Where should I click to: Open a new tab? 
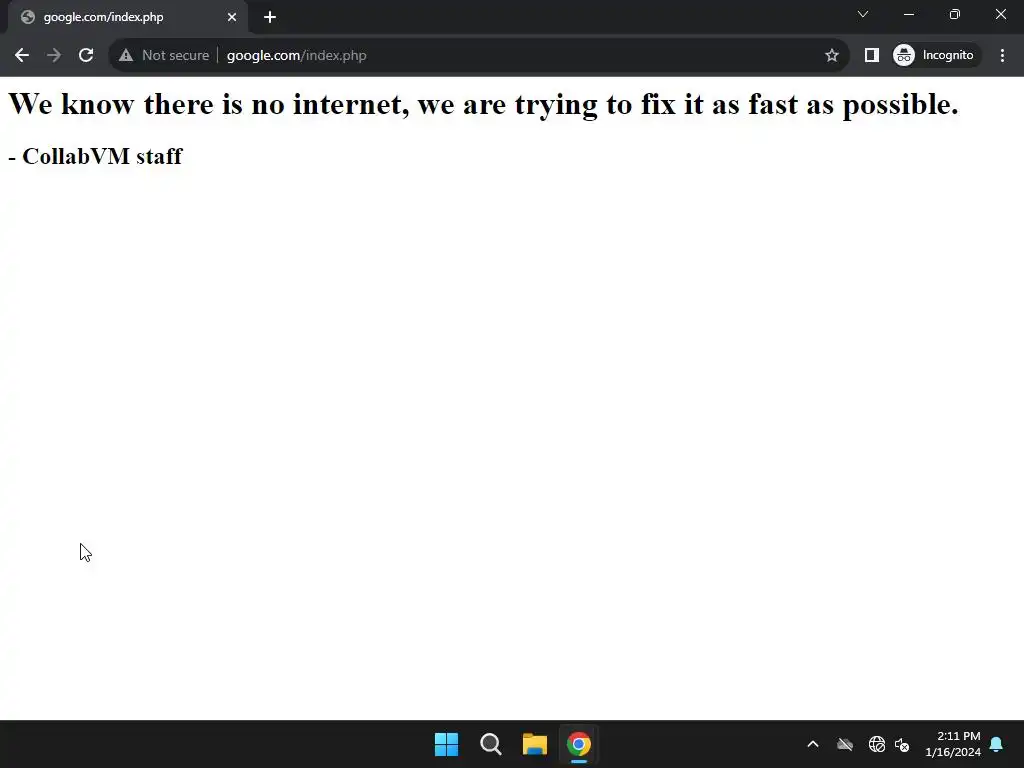click(x=270, y=17)
